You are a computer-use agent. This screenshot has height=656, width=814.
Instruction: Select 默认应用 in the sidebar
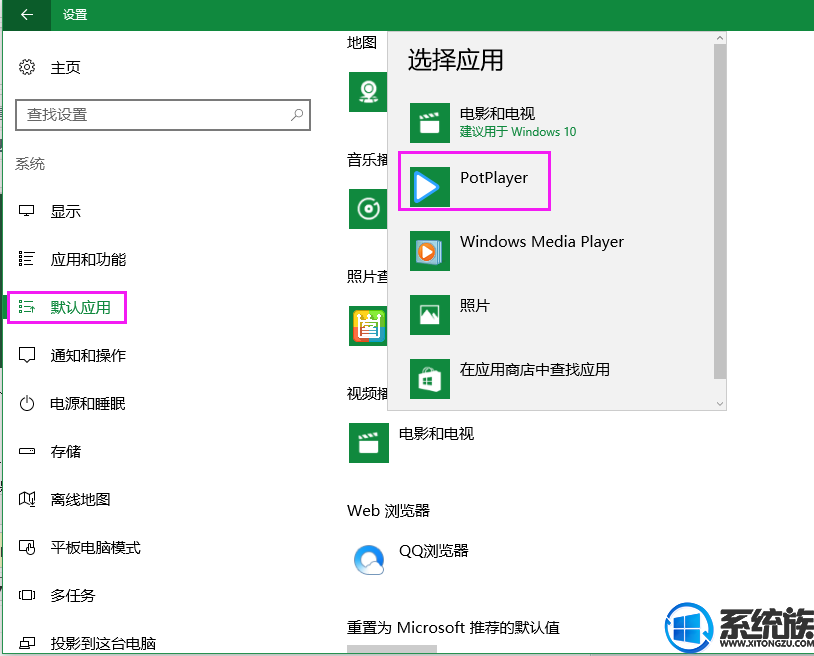(x=80, y=307)
